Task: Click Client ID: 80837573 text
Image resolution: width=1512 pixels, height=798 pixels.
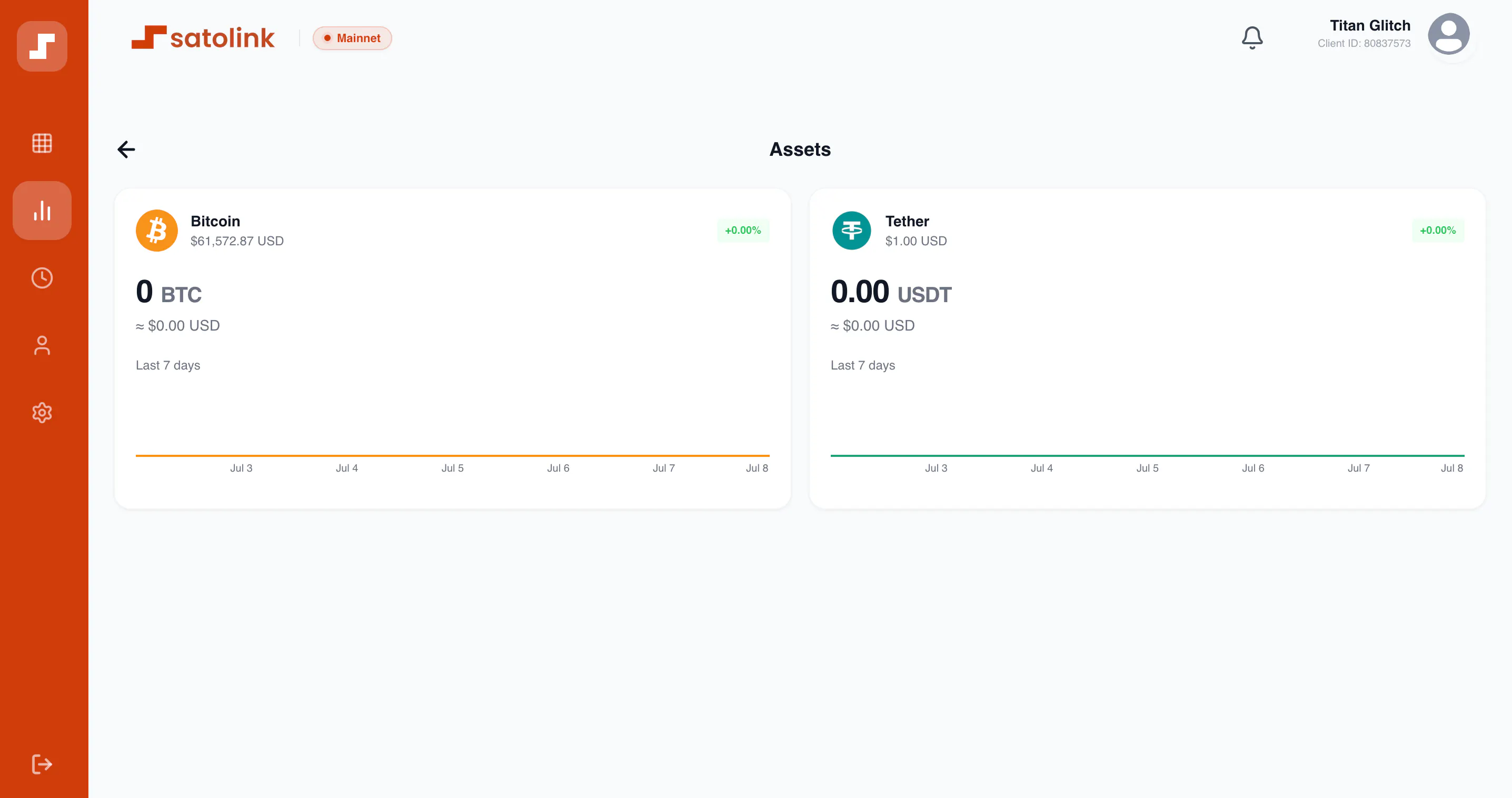Action: 1364,43
